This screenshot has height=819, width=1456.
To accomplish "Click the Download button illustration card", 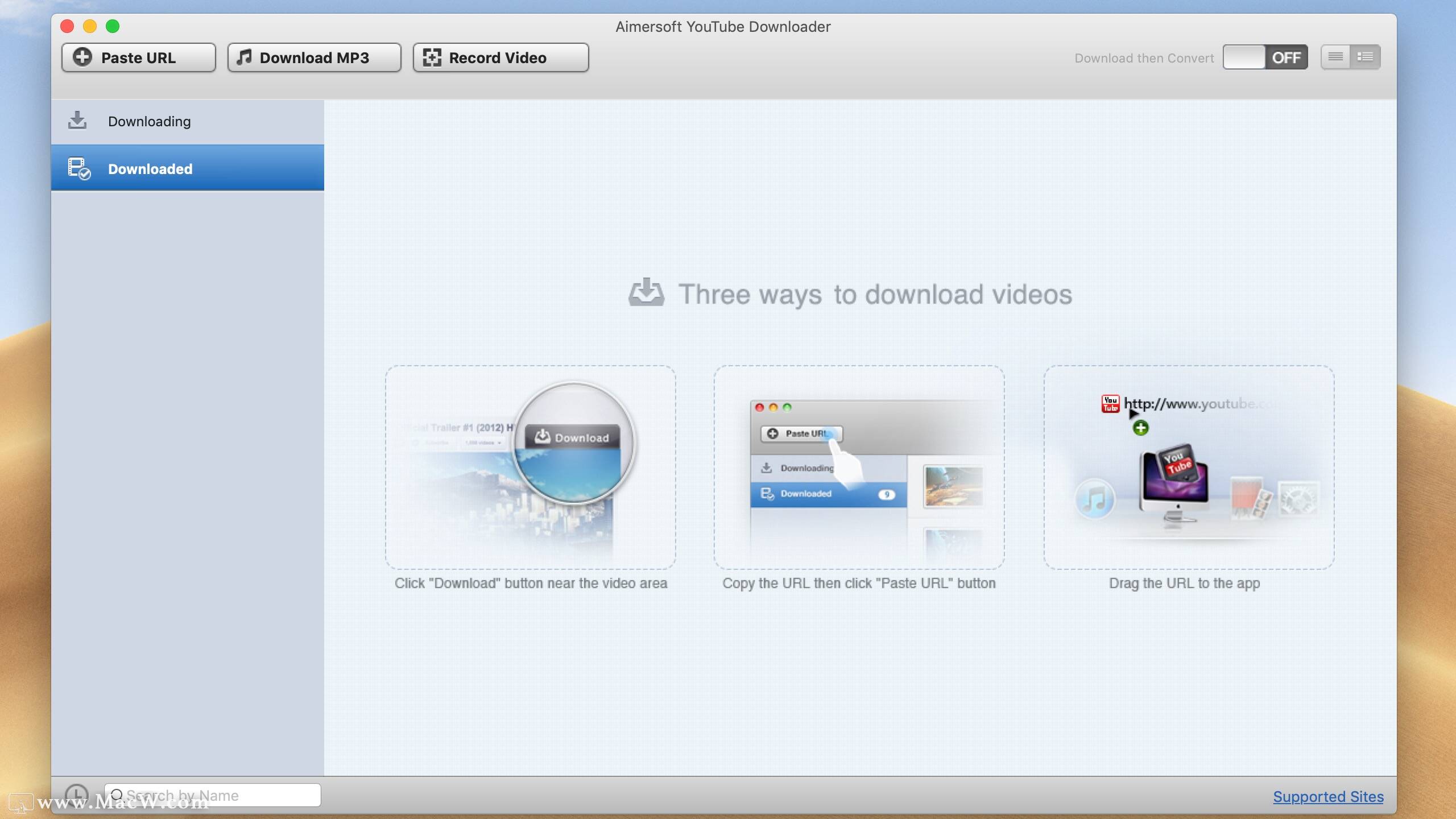I will 531,468.
